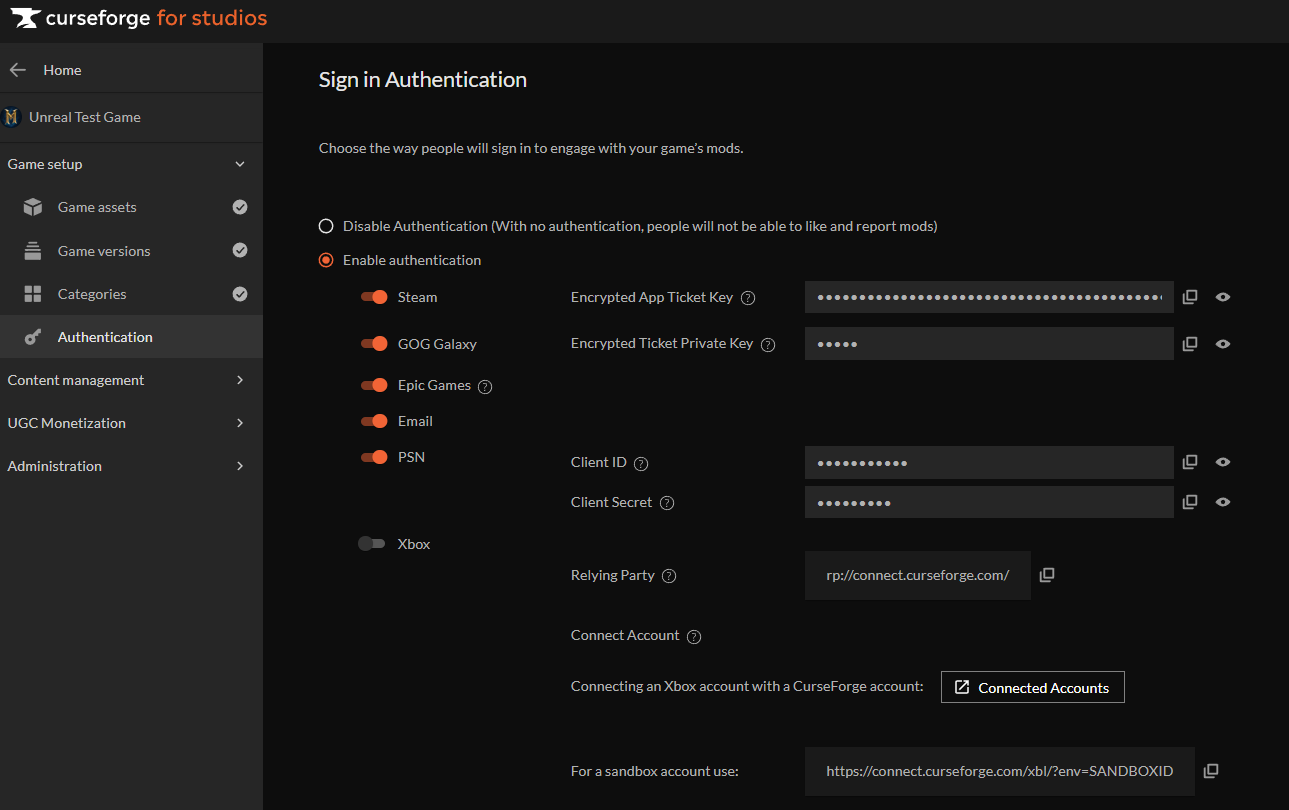Viewport: 1289px width, 810px height.
Task: Click the Categories completed checkmark
Action: [240, 294]
